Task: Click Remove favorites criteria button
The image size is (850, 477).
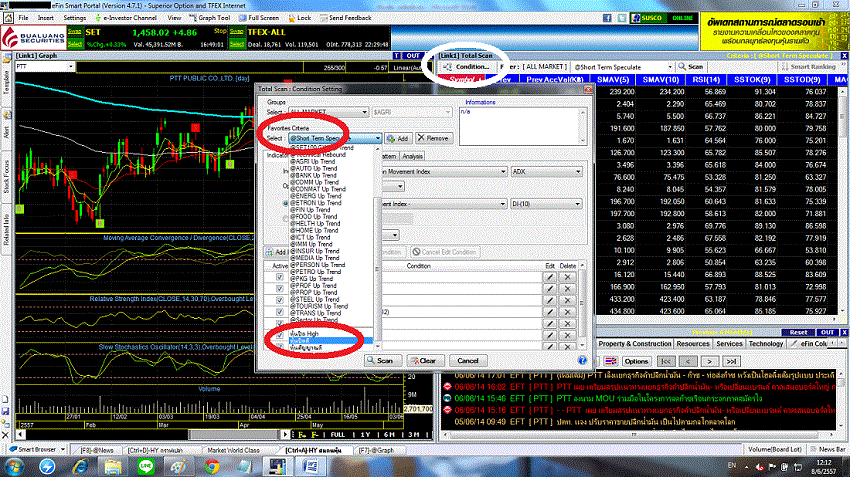Action: coord(434,138)
